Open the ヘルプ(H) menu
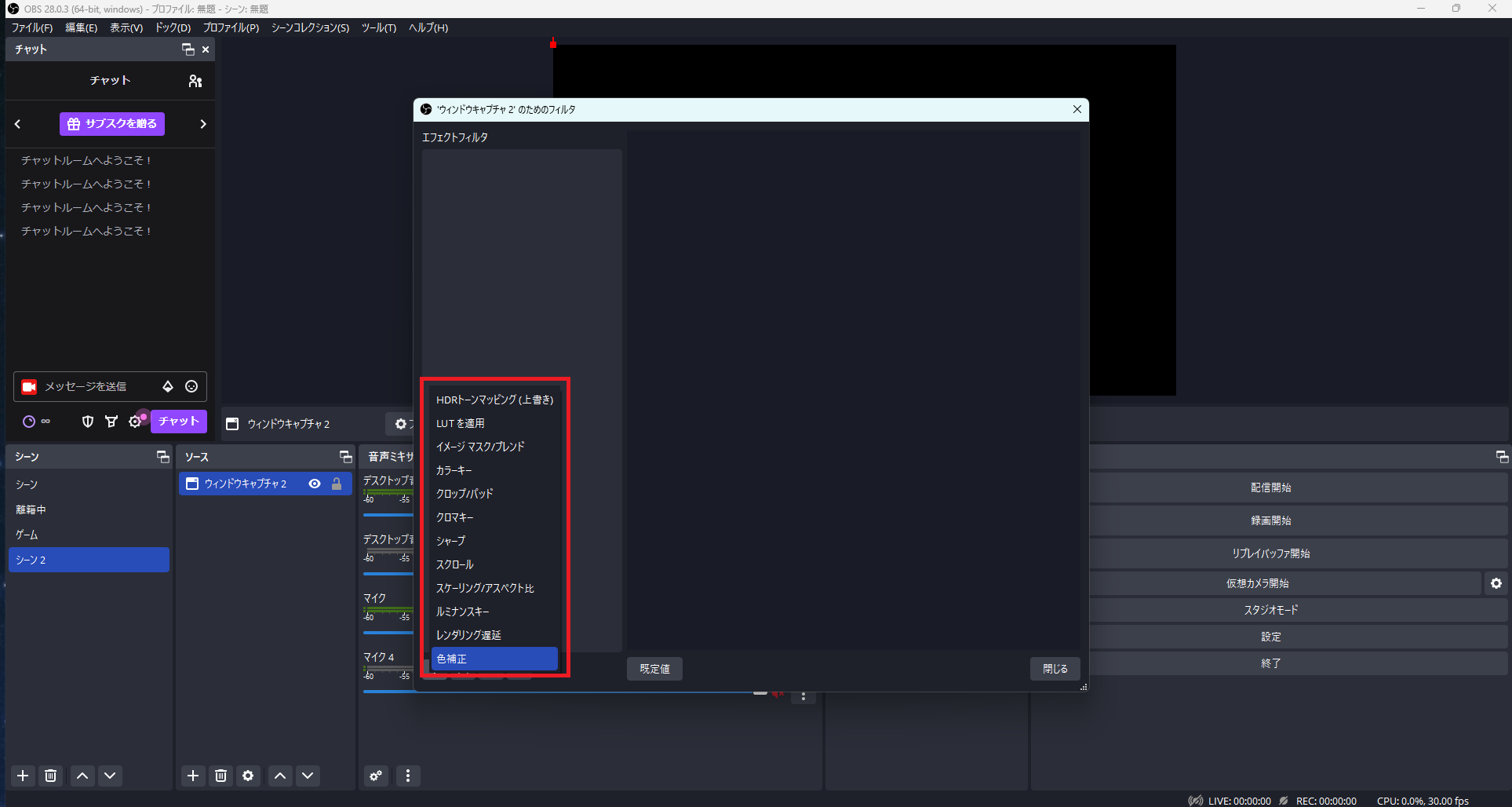This screenshot has height=807, width=1512. pyautogui.click(x=428, y=27)
